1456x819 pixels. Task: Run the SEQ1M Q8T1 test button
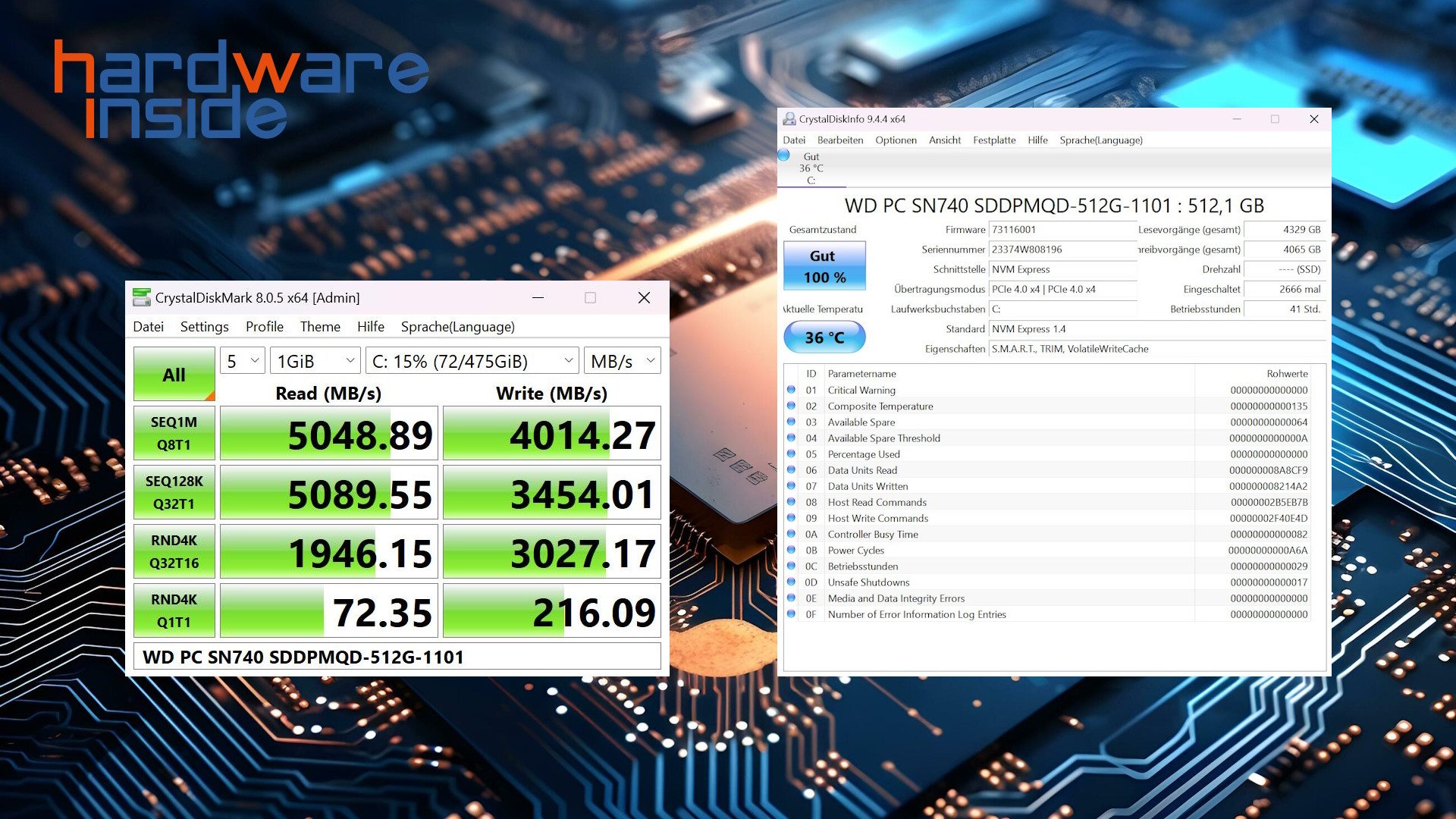(x=174, y=433)
